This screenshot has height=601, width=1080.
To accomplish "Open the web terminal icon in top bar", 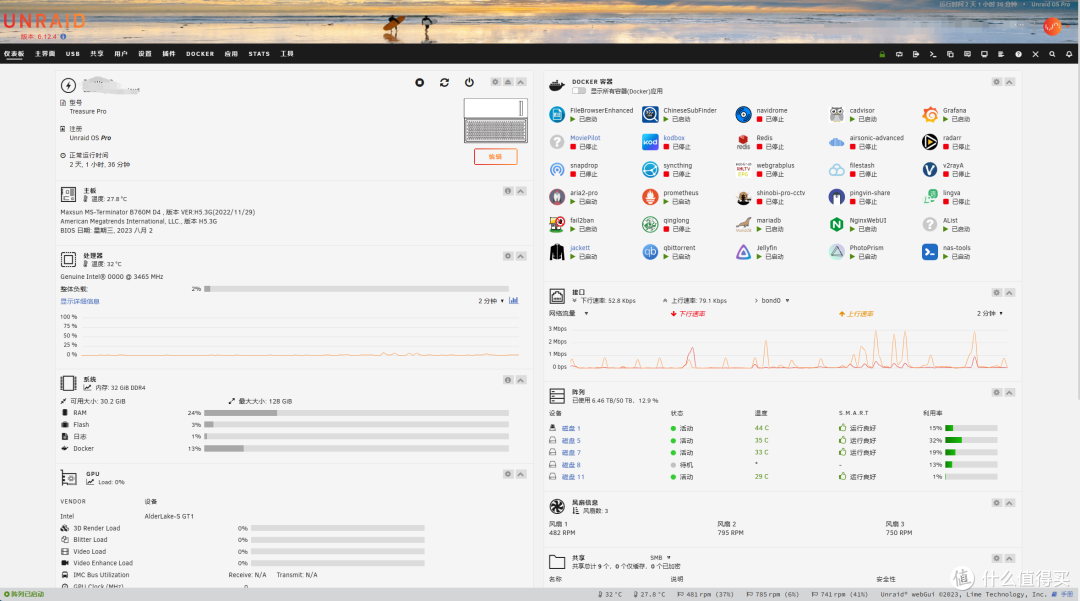I will (933, 54).
